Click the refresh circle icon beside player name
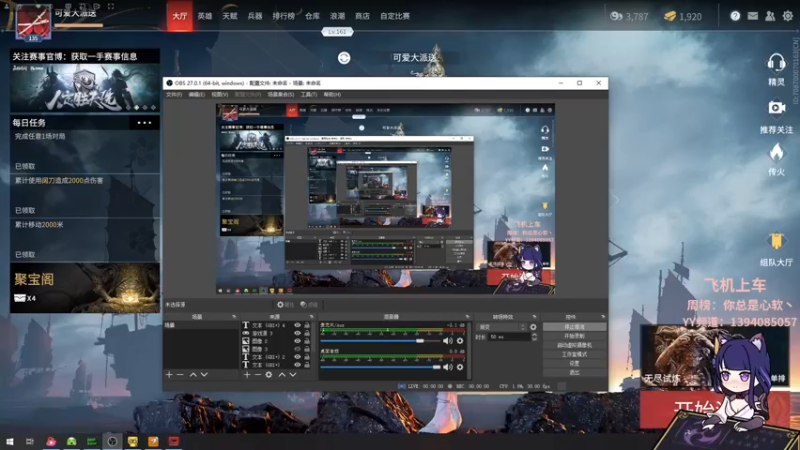800x450 pixels. [x=344, y=58]
